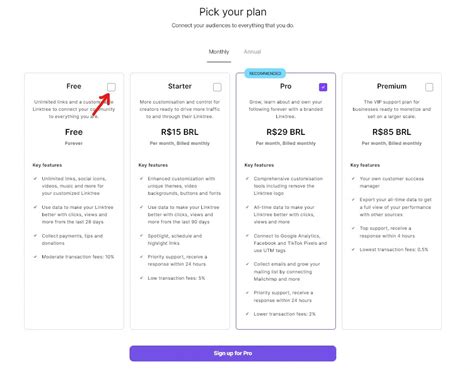Screen dimensions: 474x371
Task: Click the red arrow annotation
Action: (101, 105)
